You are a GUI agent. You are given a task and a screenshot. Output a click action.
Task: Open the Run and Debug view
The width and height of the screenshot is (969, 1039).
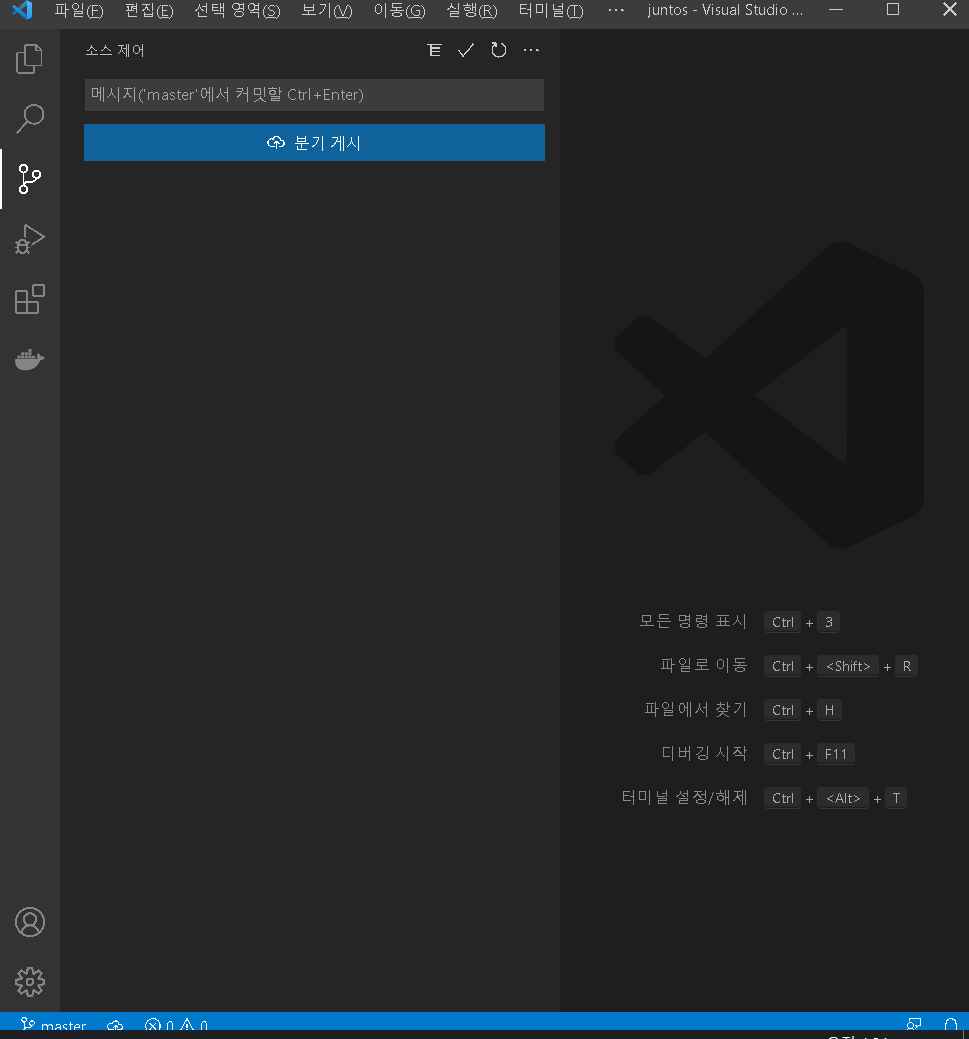pos(30,239)
